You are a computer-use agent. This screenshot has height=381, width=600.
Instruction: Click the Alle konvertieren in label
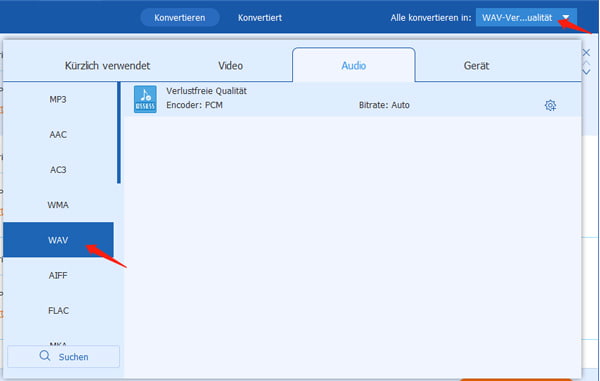click(431, 18)
